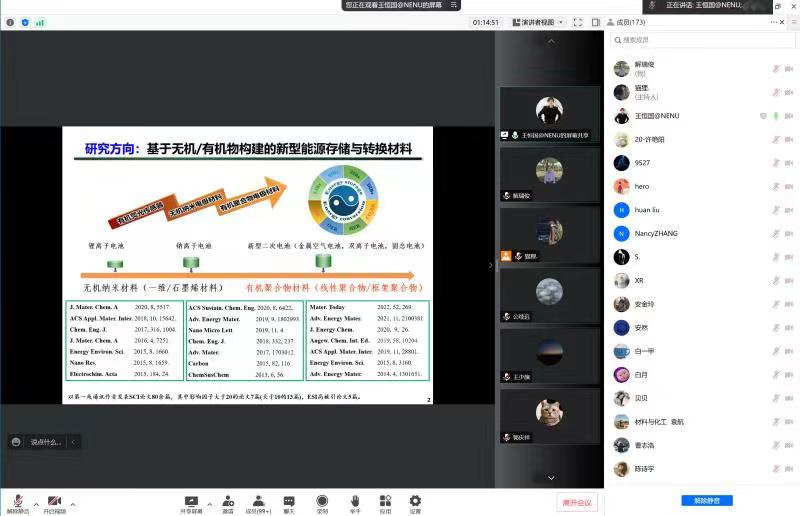Image resolution: width=800 pixels, height=516 pixels.
Task: Open the share screen (共享屏幕) tool
Action: pos(190,501)
